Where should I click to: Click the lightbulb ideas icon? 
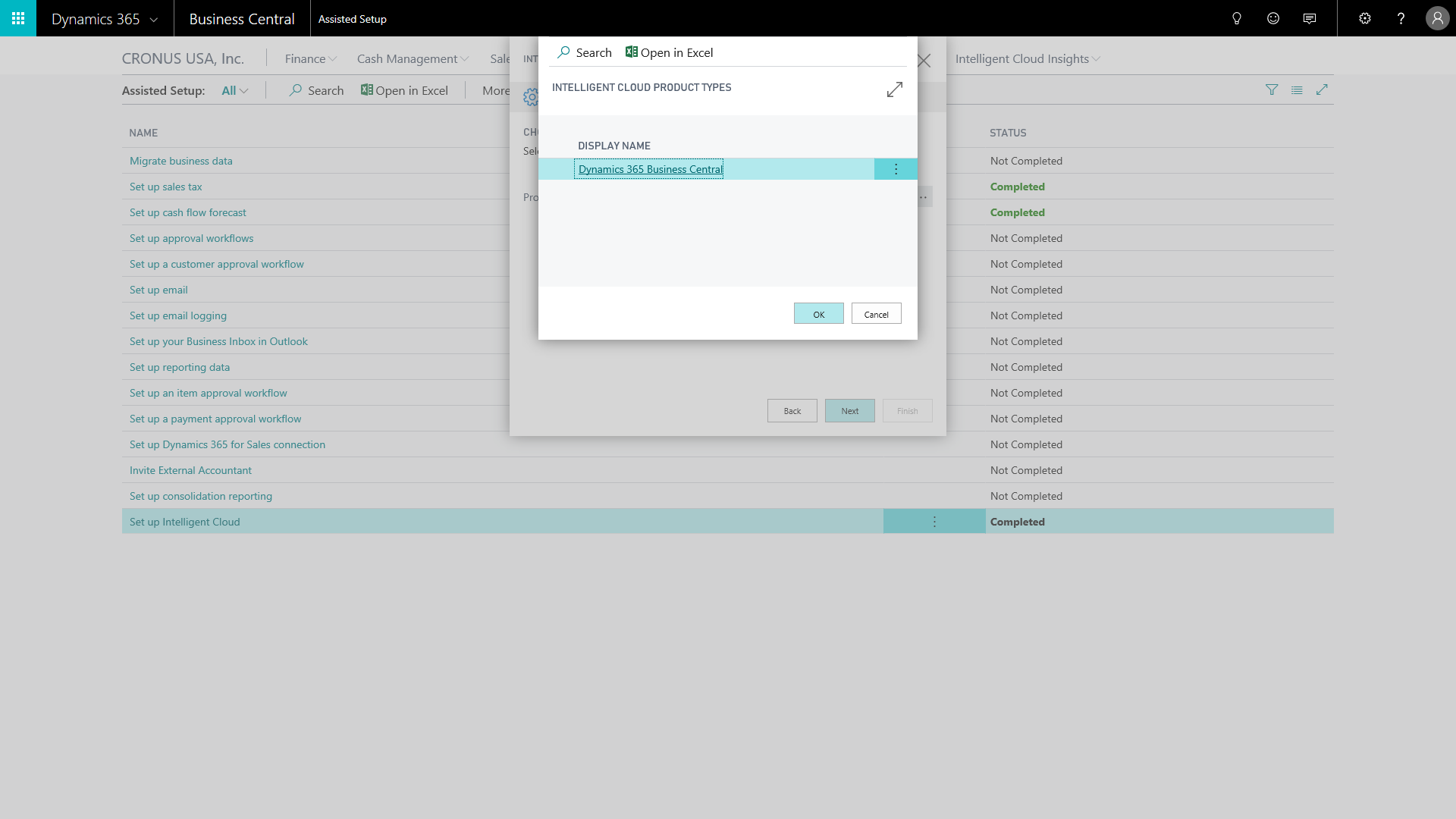pyautogui.click(x=1237, y=18)
